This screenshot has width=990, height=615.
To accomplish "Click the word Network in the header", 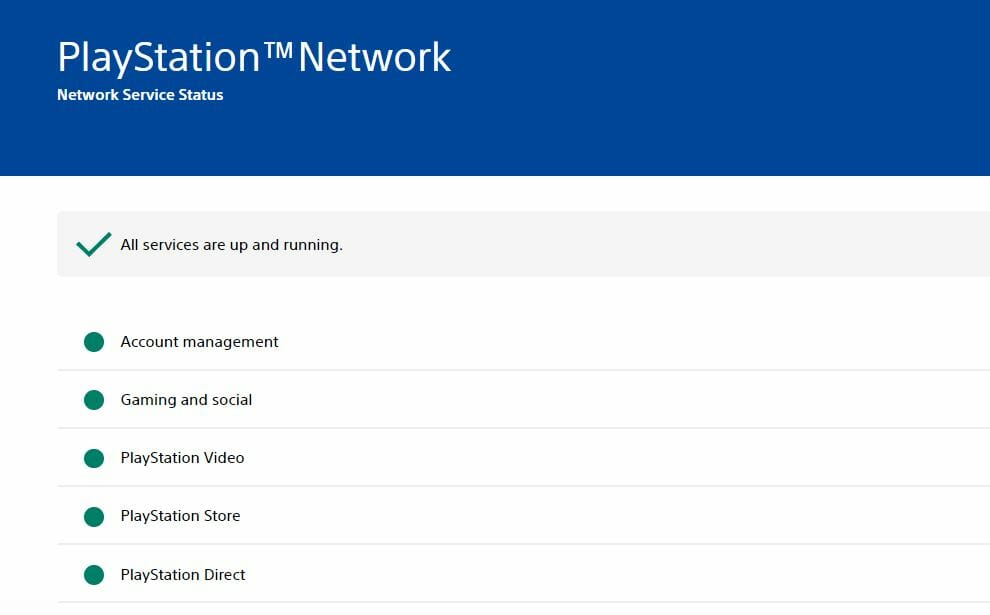I will pos(374,57).
